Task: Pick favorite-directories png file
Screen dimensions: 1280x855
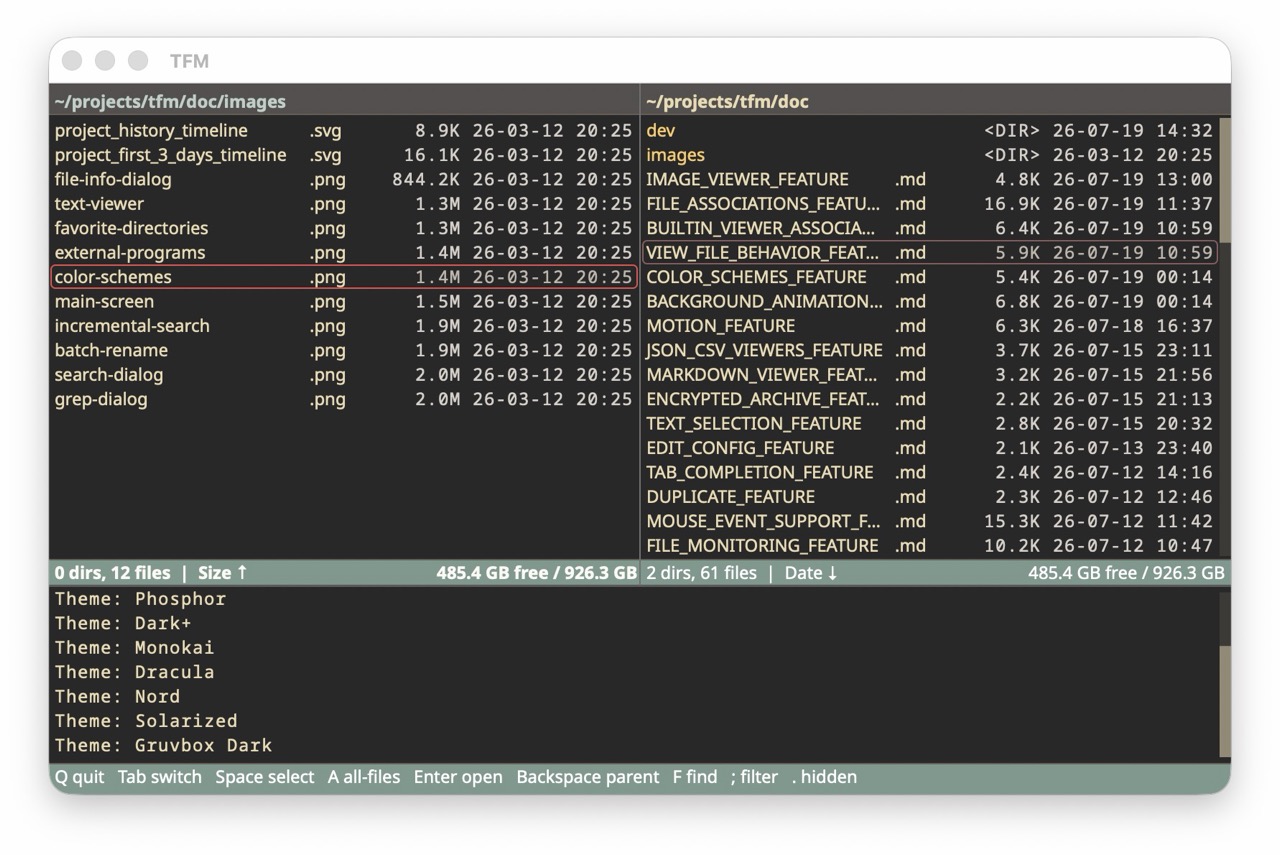Action: 344,228
